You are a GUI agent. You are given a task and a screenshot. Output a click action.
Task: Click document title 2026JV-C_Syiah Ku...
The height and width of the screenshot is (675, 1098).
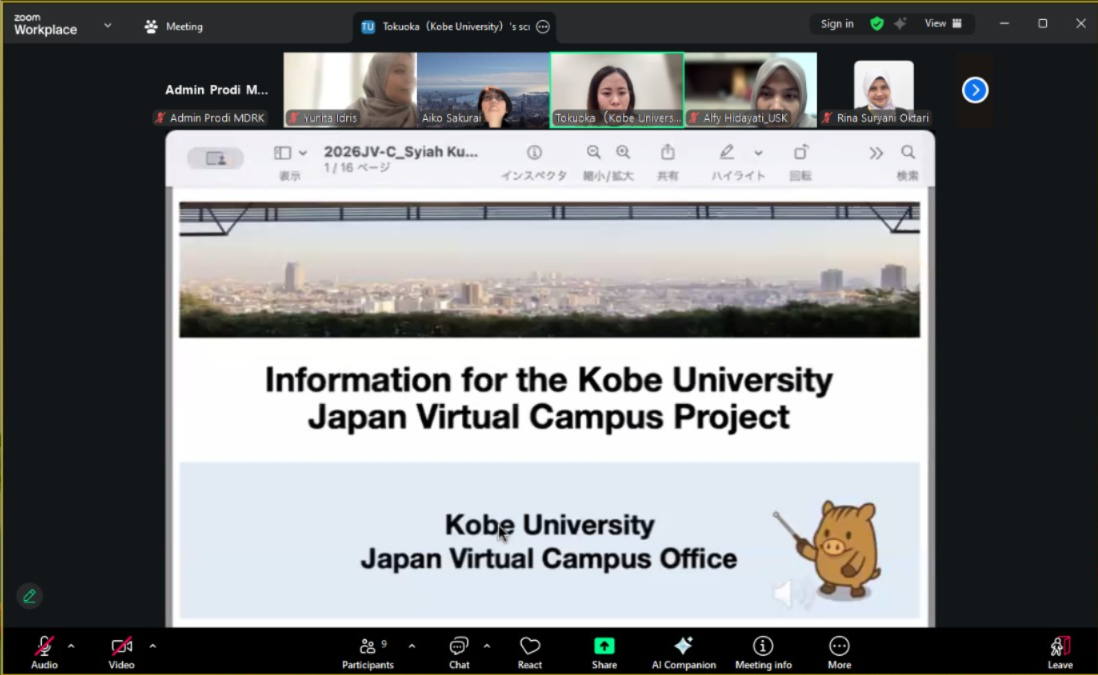(401, 151)
